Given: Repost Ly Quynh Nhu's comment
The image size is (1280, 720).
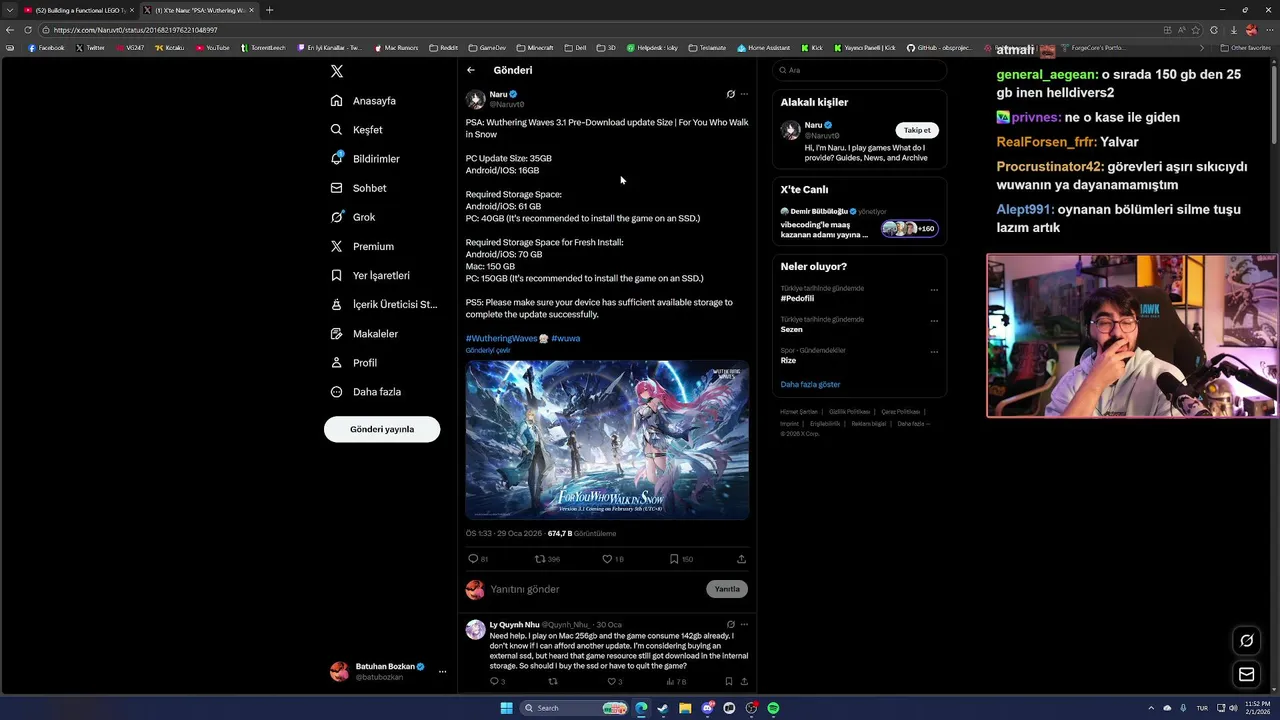Looking at the screenshot, I should coord(553,682).
